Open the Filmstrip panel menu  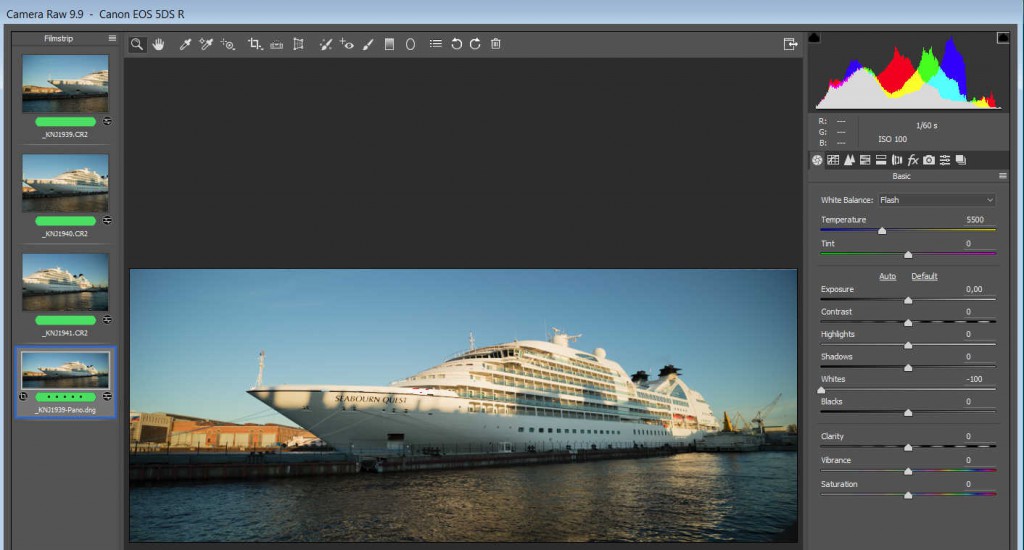coord(112,39)
